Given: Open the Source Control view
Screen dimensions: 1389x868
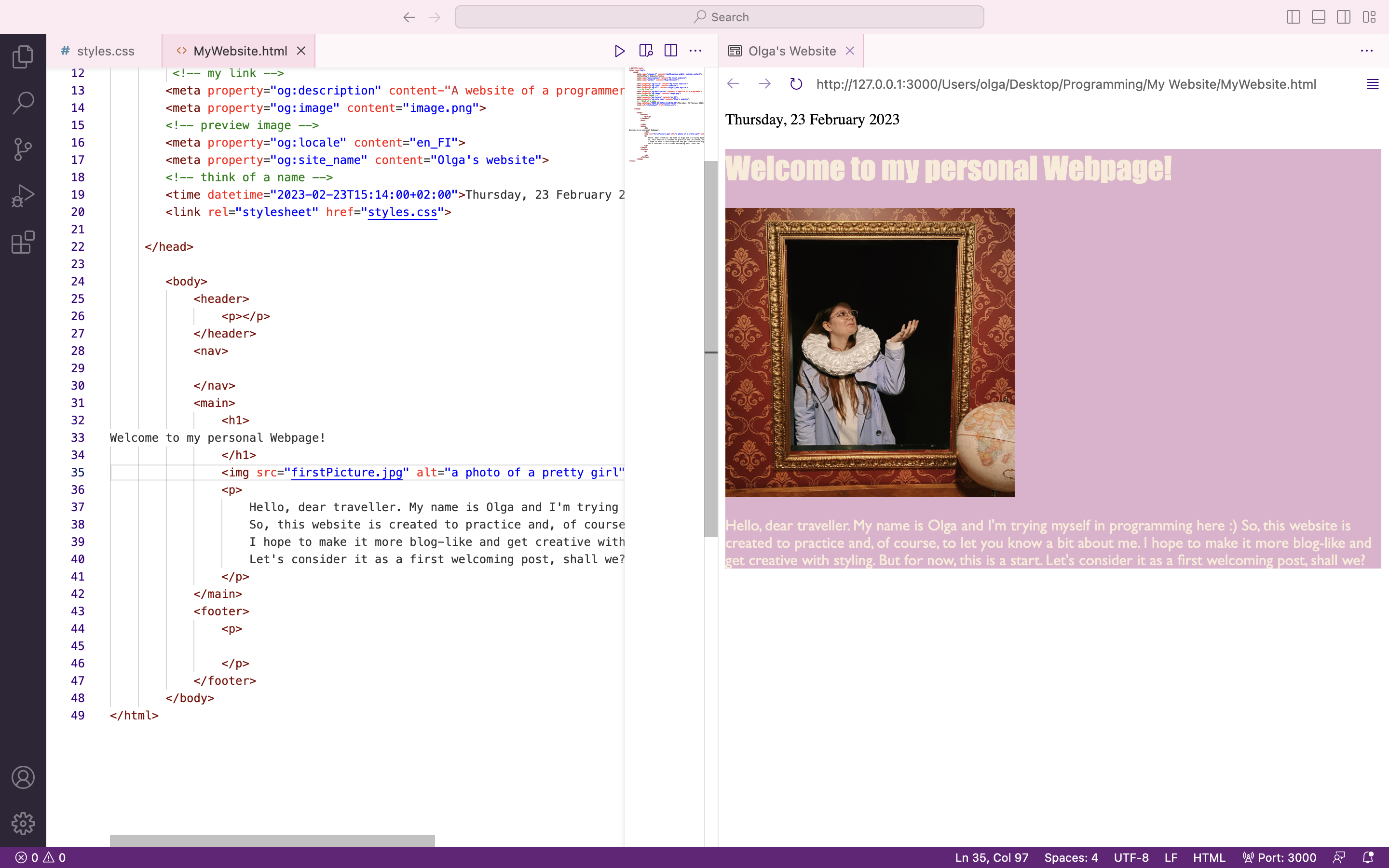Looking at the screenshot, I should [x=23, y=149].
